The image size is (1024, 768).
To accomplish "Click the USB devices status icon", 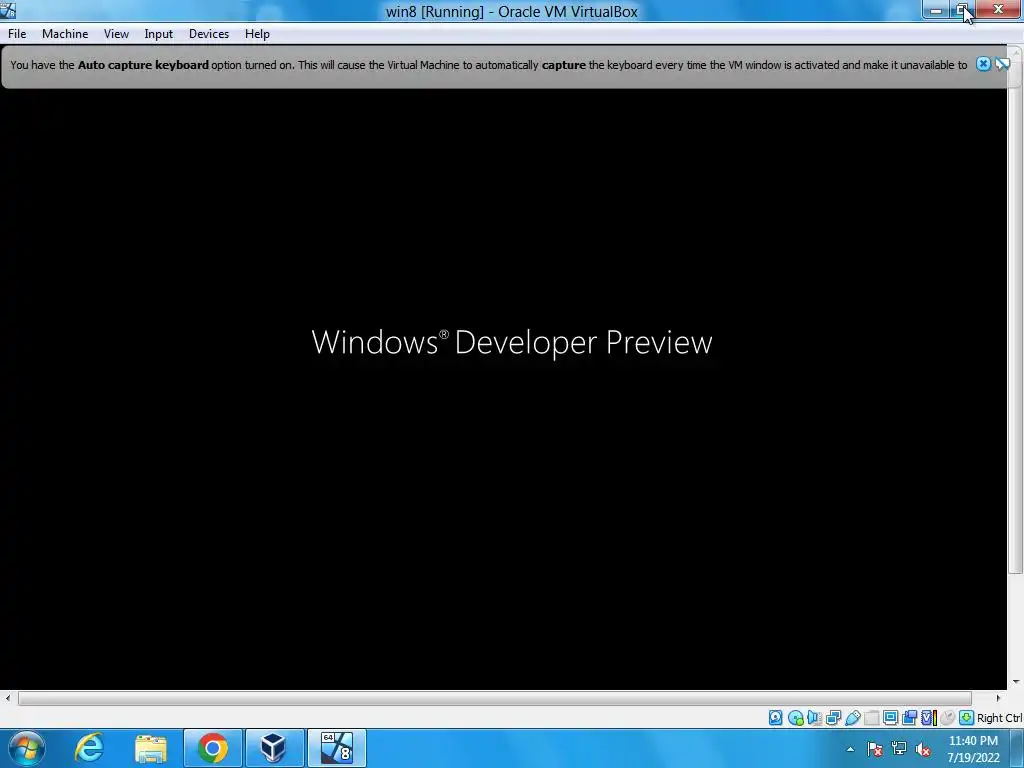I will (853, 718).
